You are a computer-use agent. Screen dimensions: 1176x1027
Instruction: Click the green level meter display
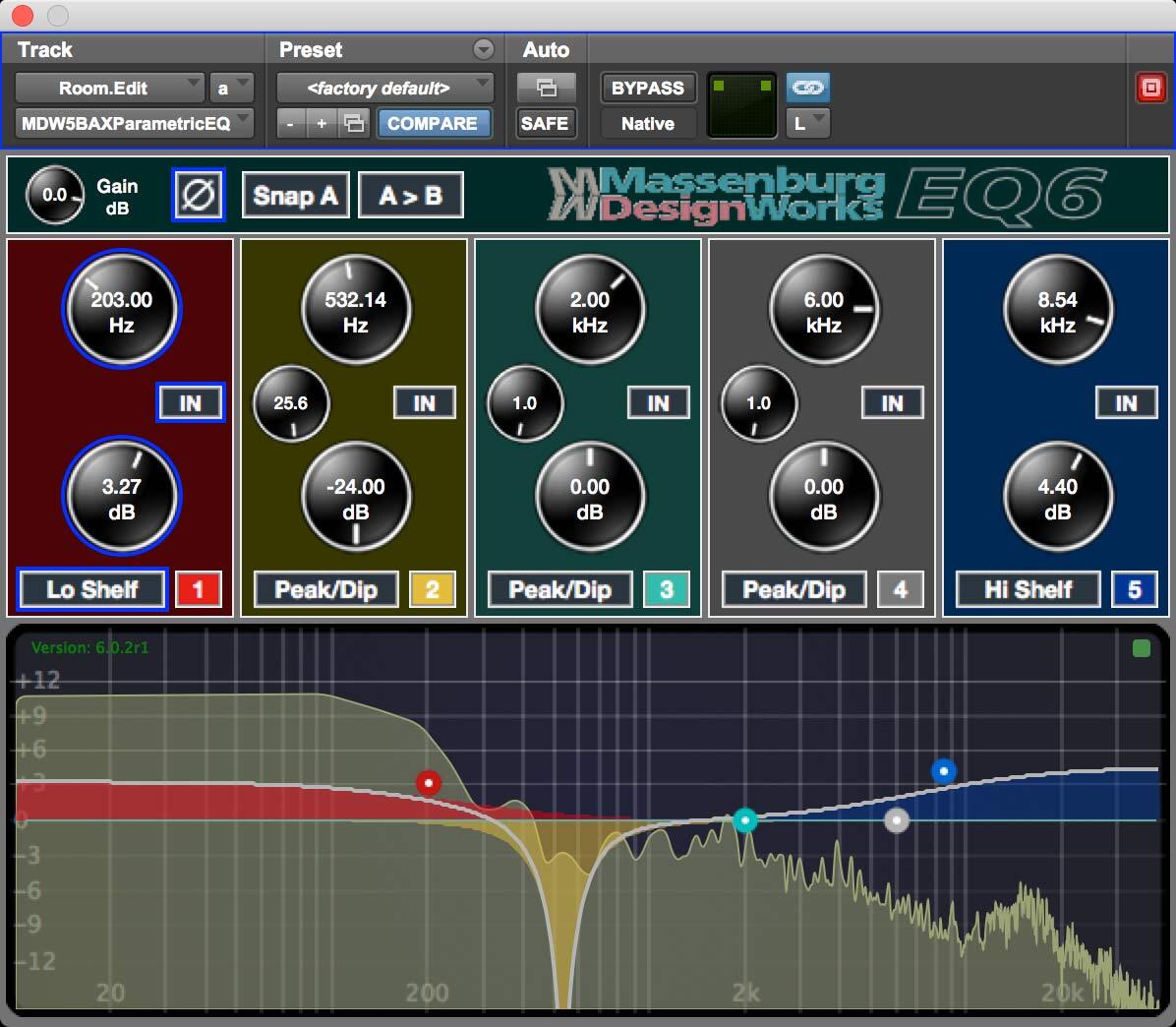coord(741,105)
